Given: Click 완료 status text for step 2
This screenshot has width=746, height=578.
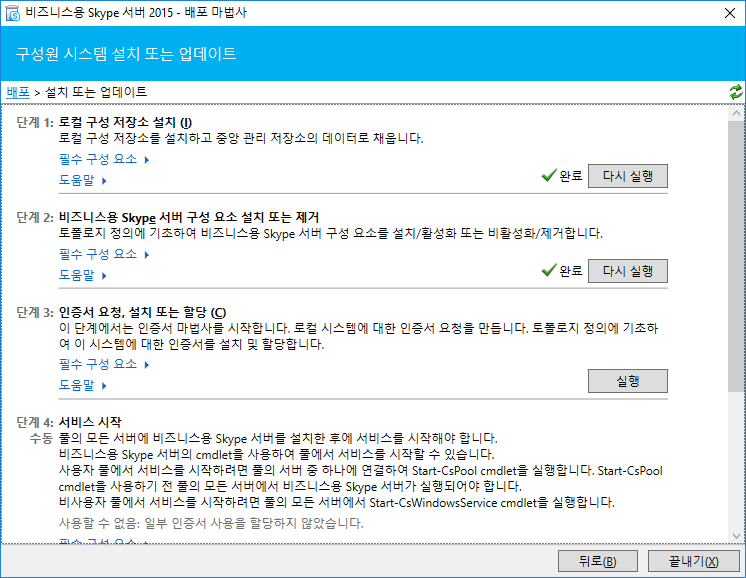Looking at the screenshot, I should point(571,271).
